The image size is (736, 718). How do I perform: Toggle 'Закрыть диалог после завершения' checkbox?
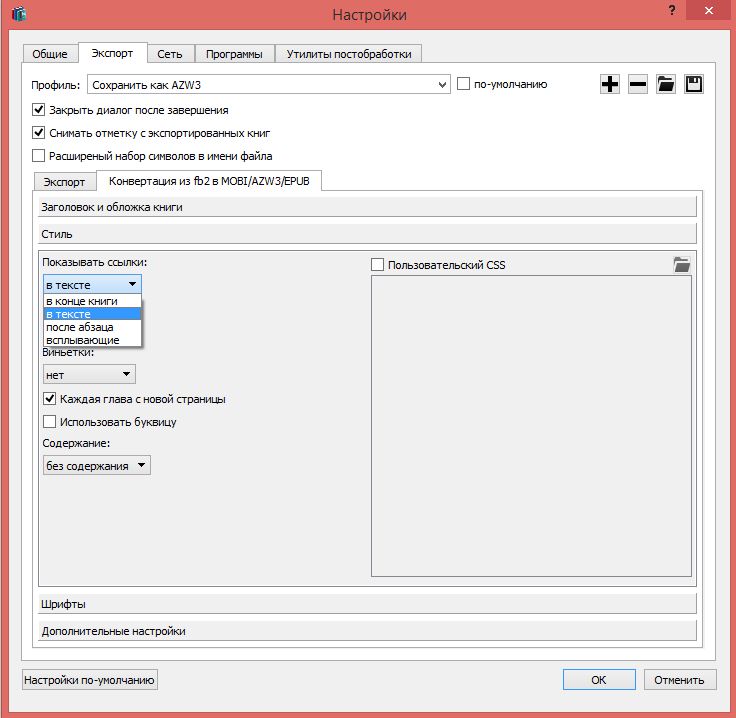pos(39,110)
